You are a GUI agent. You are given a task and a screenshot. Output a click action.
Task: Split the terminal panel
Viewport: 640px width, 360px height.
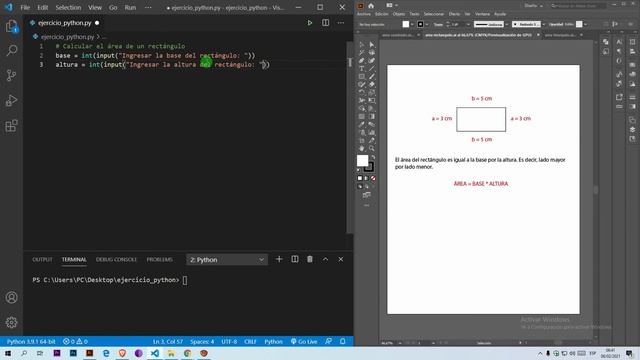pyautogui.click(x=295, y=259)
